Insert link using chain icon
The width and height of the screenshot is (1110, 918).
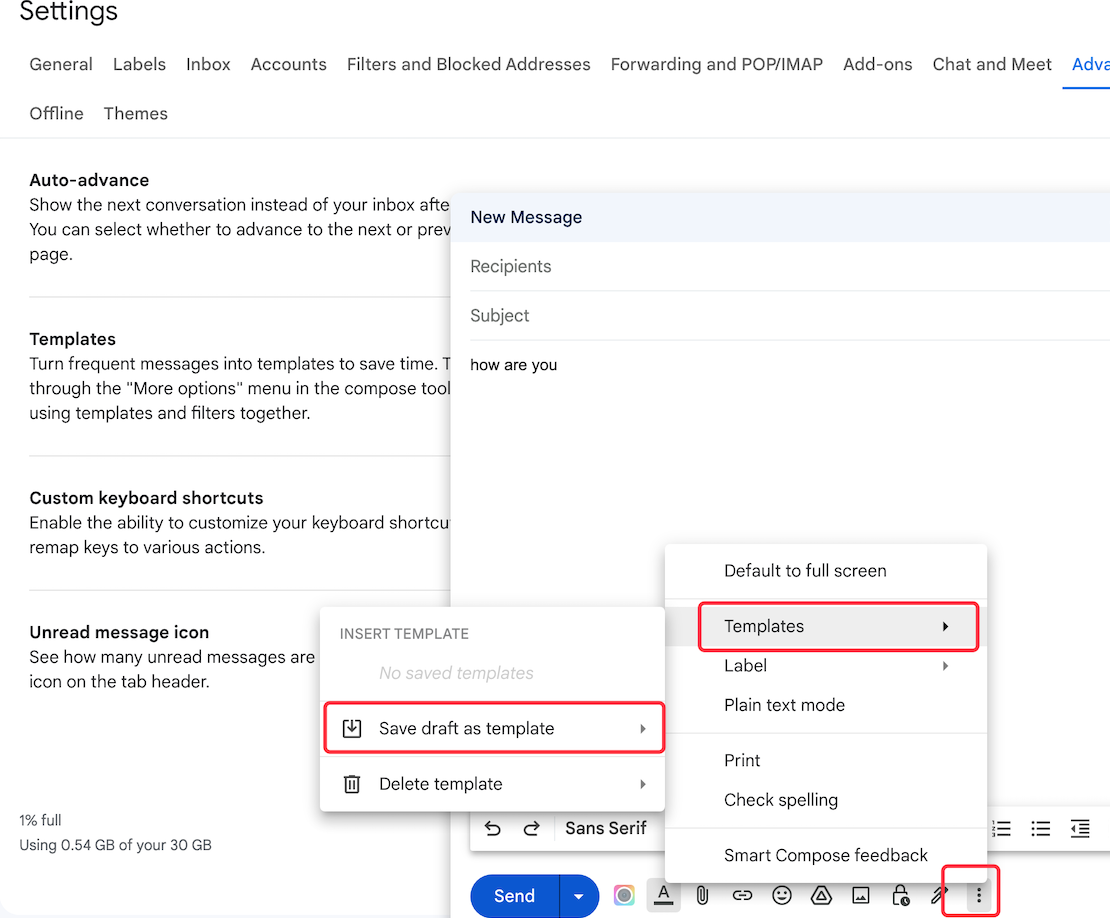(x=742, y=895)
